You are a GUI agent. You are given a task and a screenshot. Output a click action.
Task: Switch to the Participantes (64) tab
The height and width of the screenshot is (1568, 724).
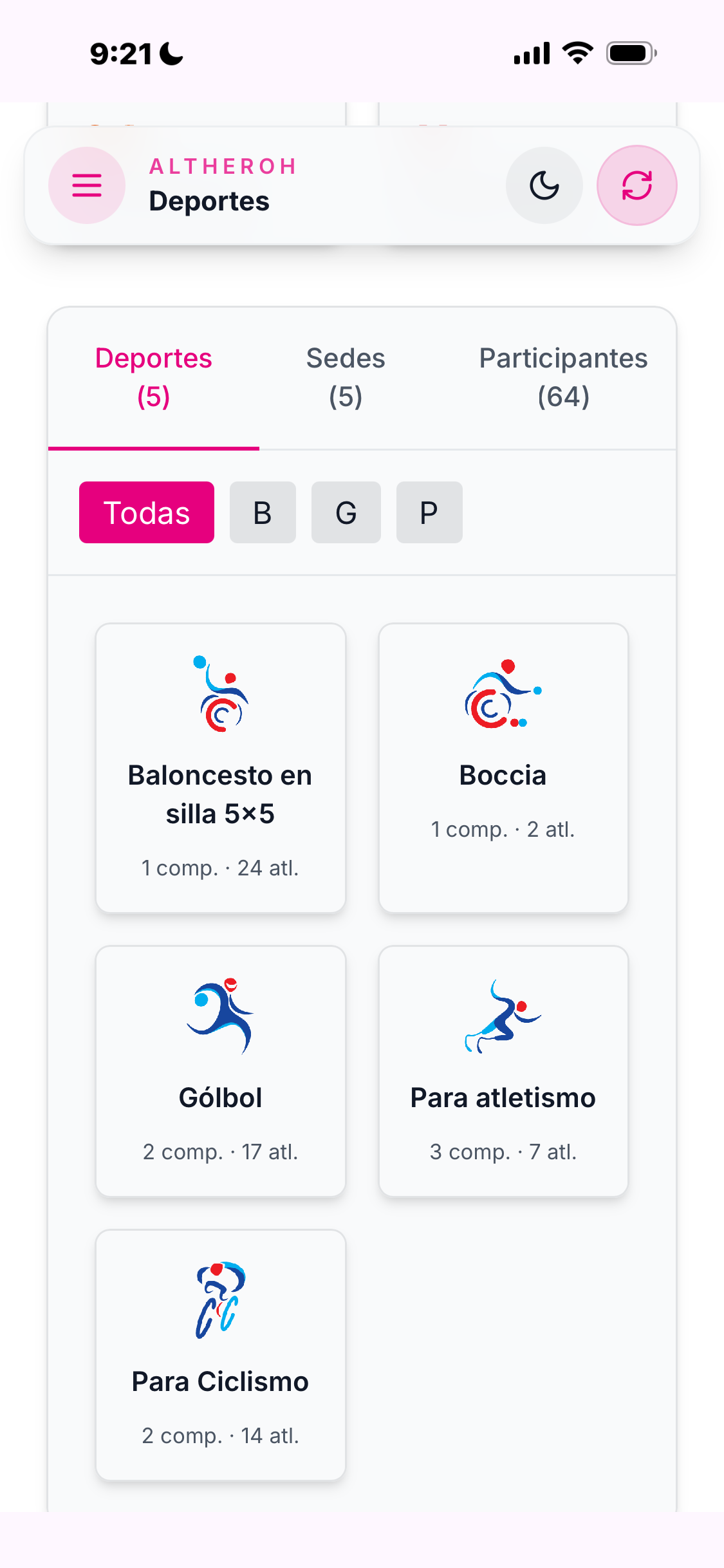(563, 378)
